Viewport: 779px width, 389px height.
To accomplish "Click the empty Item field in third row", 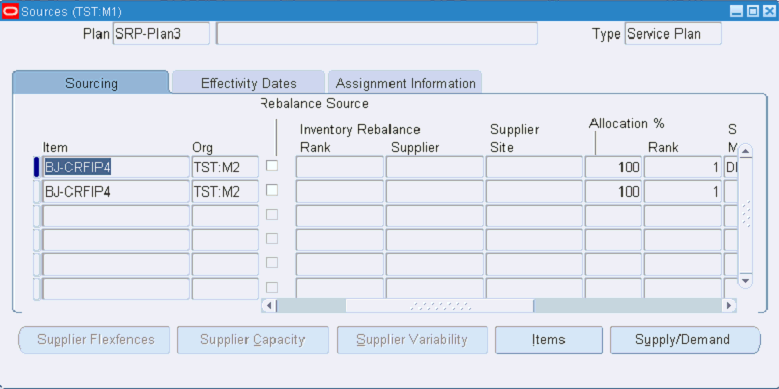I will click(x=115, y=216).
